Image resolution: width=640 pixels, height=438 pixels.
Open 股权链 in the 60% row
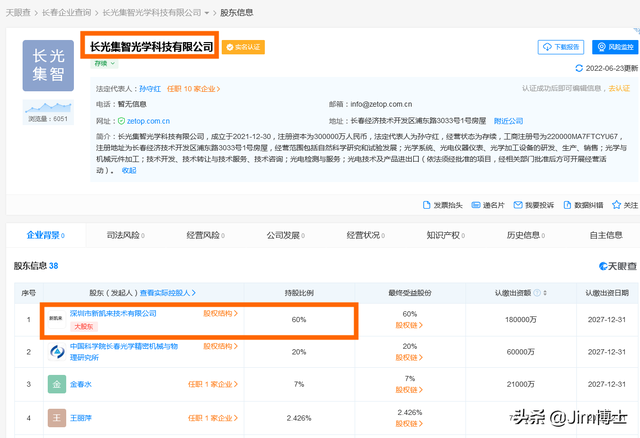[x=409, y=325]
